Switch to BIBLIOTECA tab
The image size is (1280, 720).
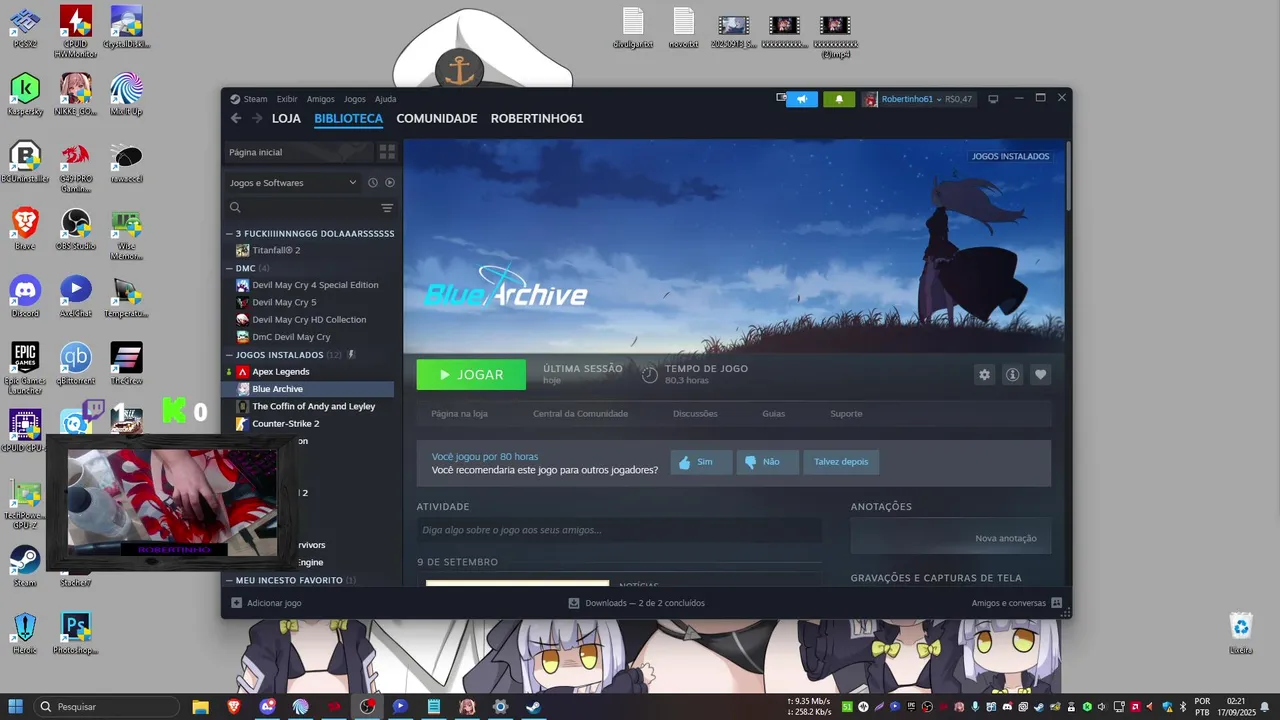348,118
